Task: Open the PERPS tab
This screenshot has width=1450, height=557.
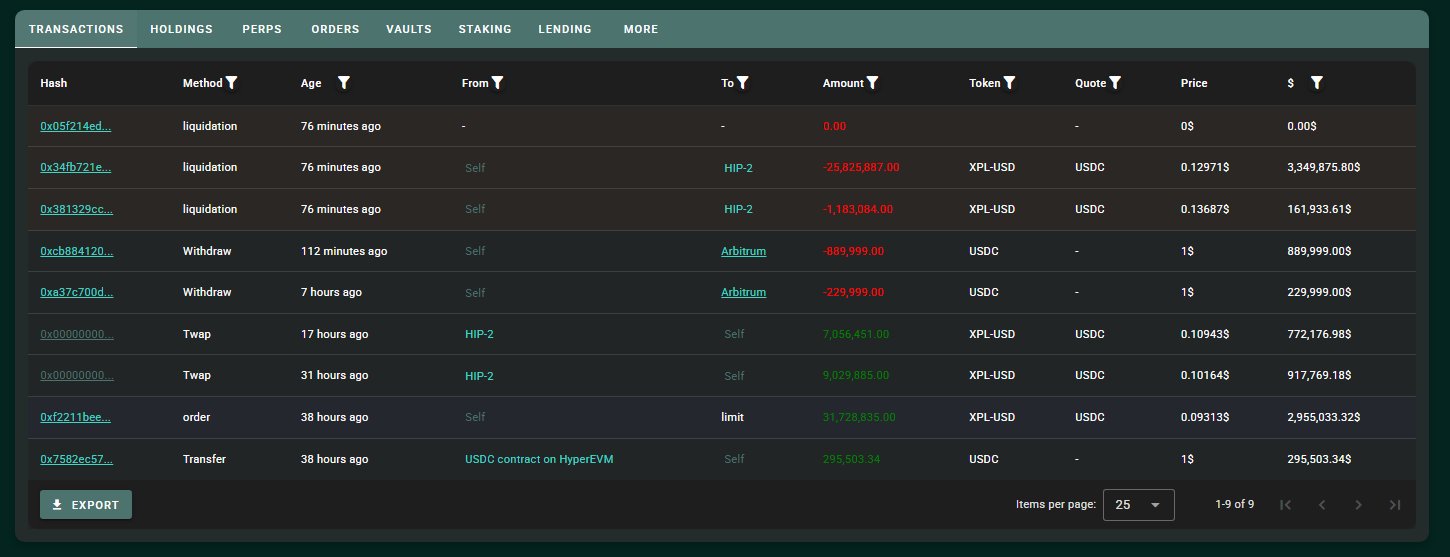Action: coord(262,29)
